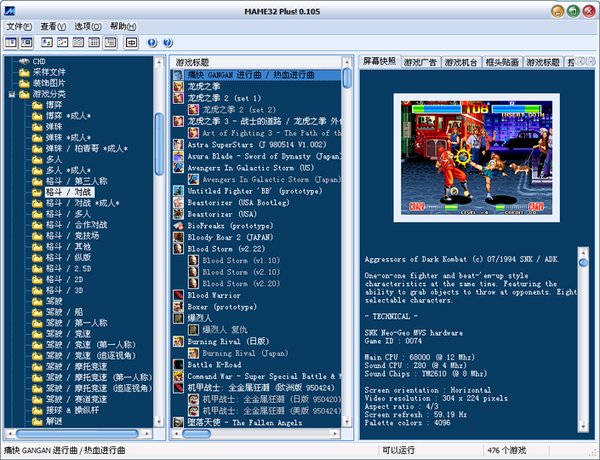Open the 选项(O) menu
The image size is (600, 460).
tap(88, 26)
